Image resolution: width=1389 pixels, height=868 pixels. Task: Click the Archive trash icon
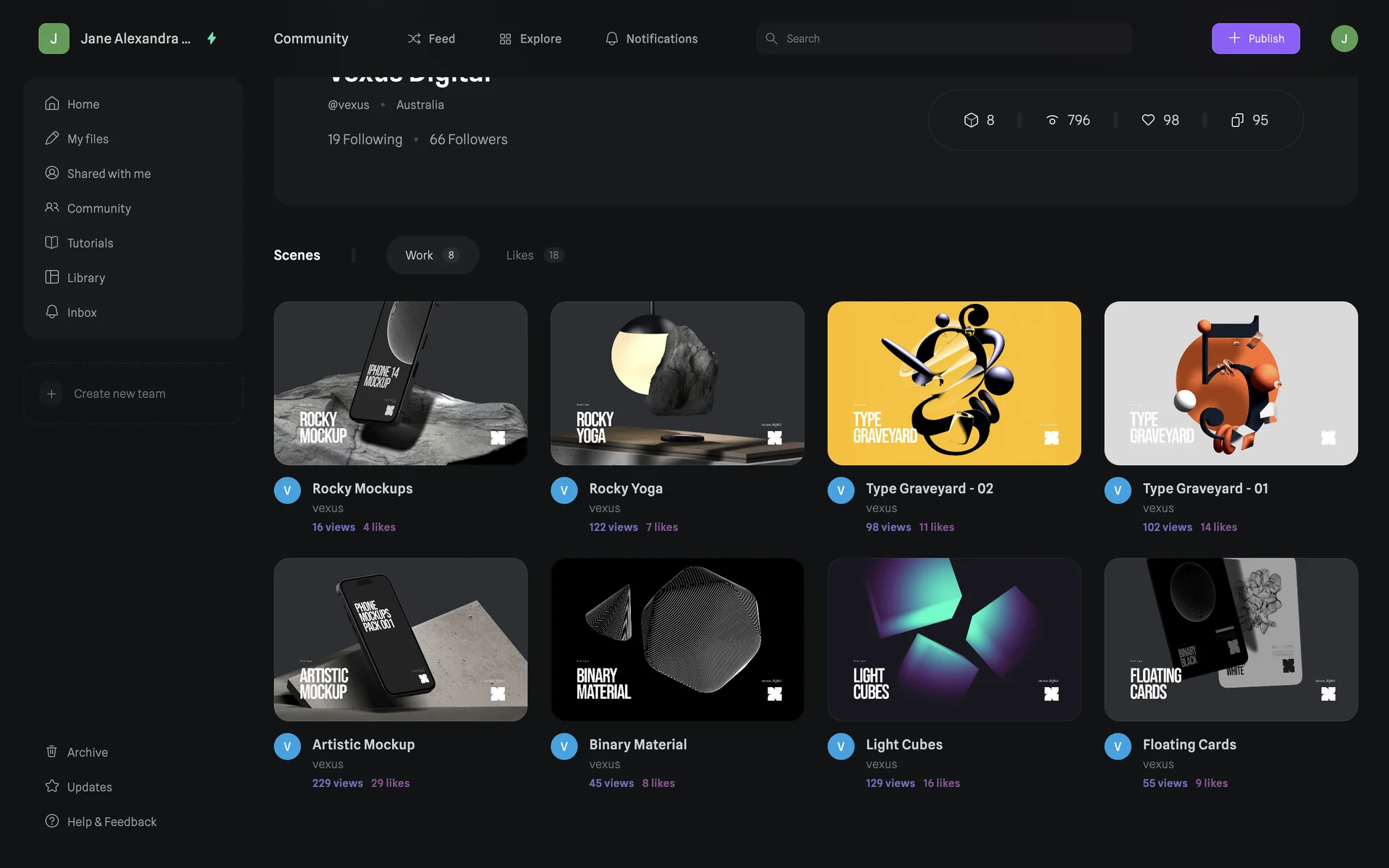51,752
